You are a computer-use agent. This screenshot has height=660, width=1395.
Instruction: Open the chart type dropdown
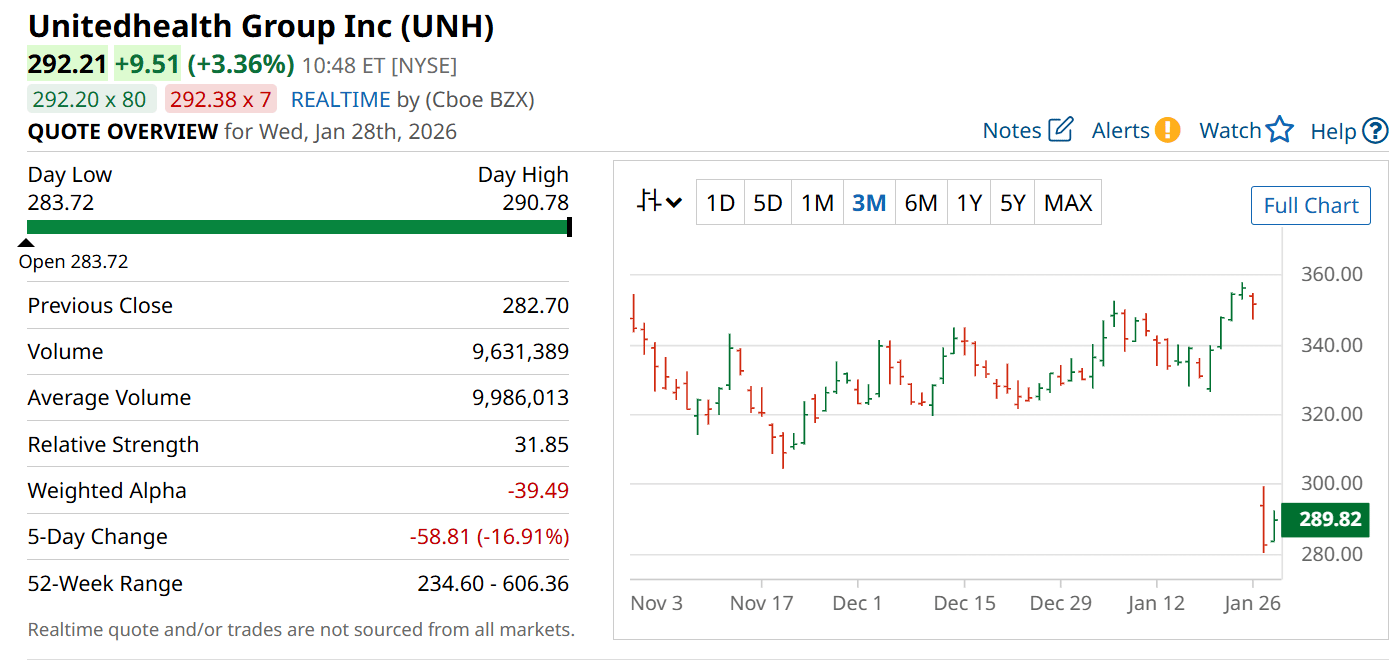(x=660, y=203)
